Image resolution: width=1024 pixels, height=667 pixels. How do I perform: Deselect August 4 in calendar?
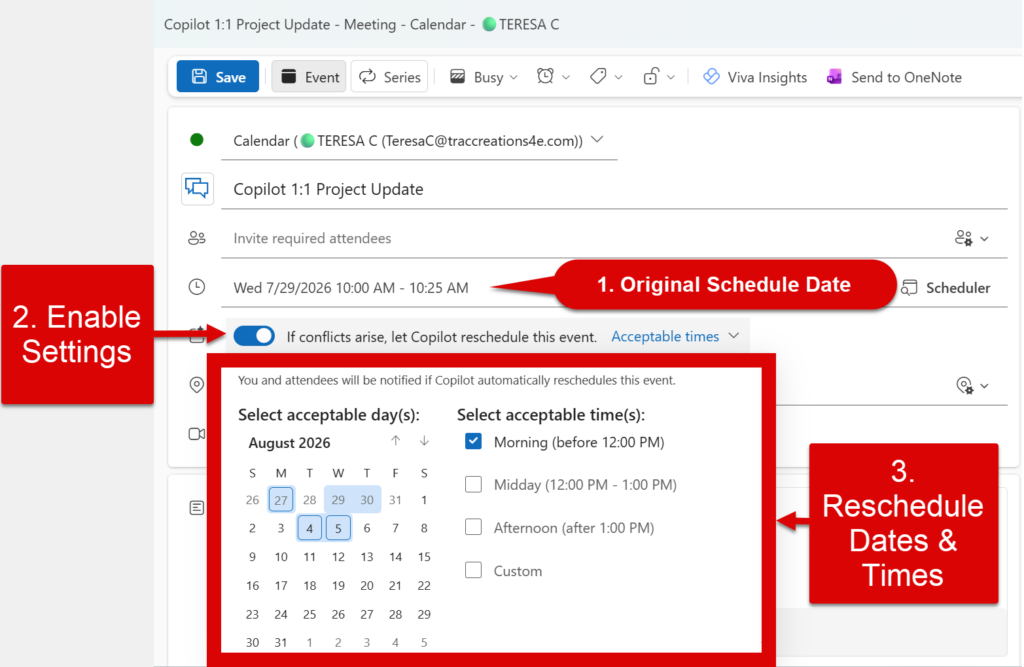pos(310,528)
